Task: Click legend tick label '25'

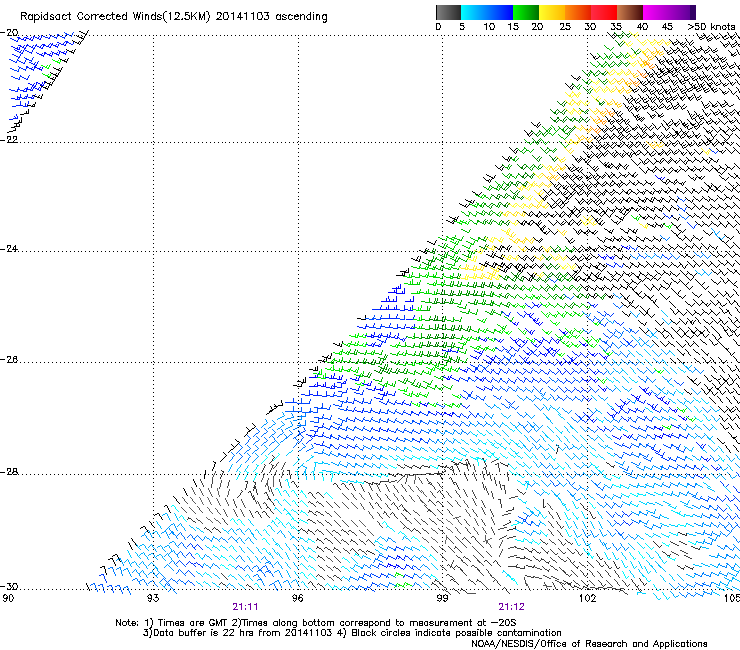Action: (x=565, y=27)
